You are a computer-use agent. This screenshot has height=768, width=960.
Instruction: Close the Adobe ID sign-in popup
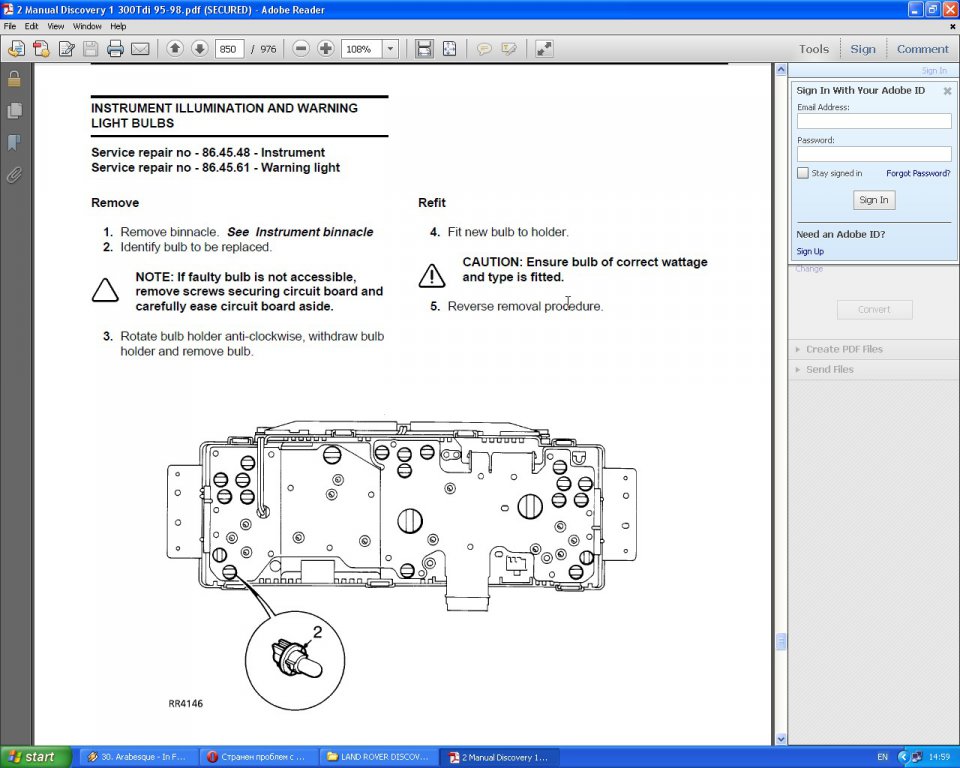tap(947, 91)
